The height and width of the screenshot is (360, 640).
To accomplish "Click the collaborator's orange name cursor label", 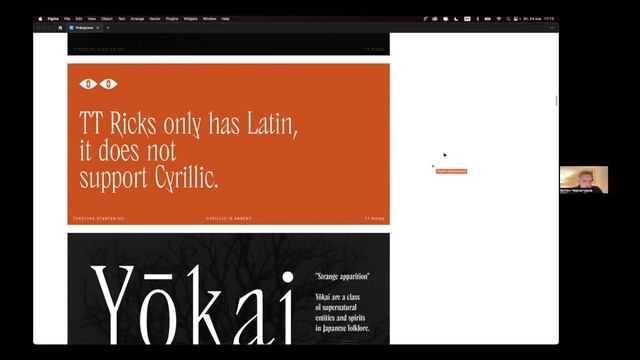I will [451, 171].
